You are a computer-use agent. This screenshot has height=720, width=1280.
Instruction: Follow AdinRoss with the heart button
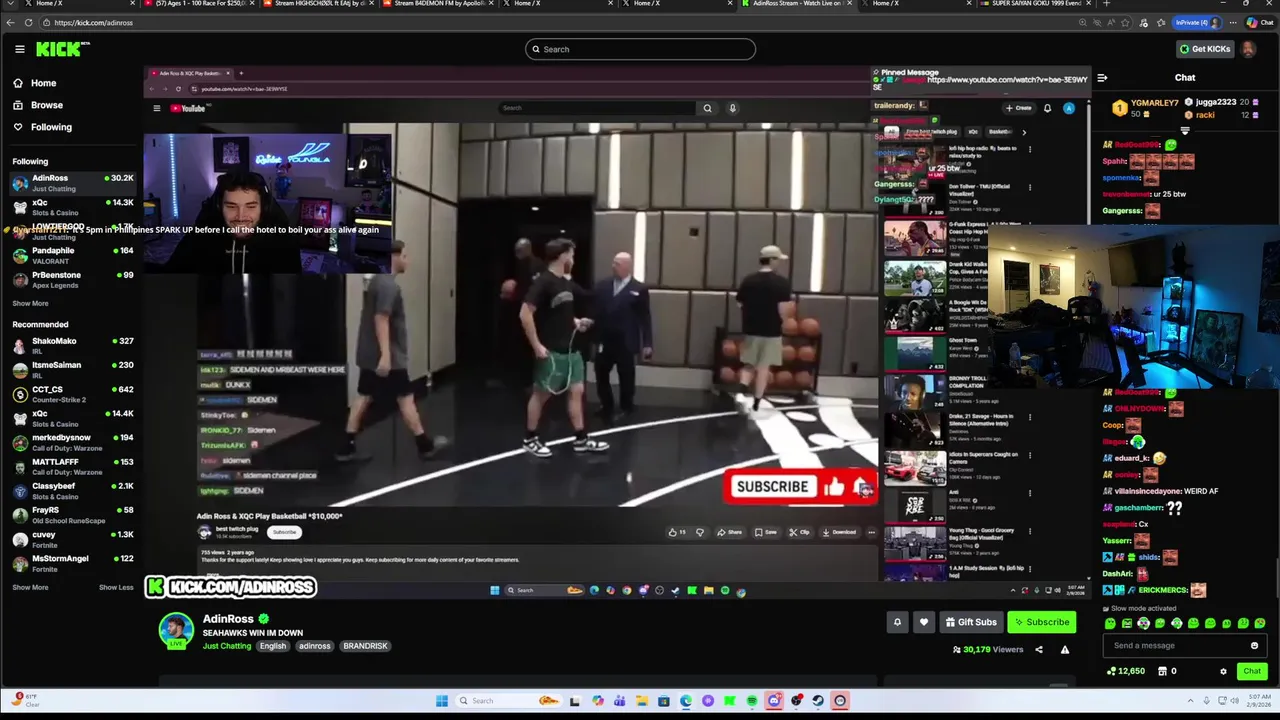click(923, 622)
